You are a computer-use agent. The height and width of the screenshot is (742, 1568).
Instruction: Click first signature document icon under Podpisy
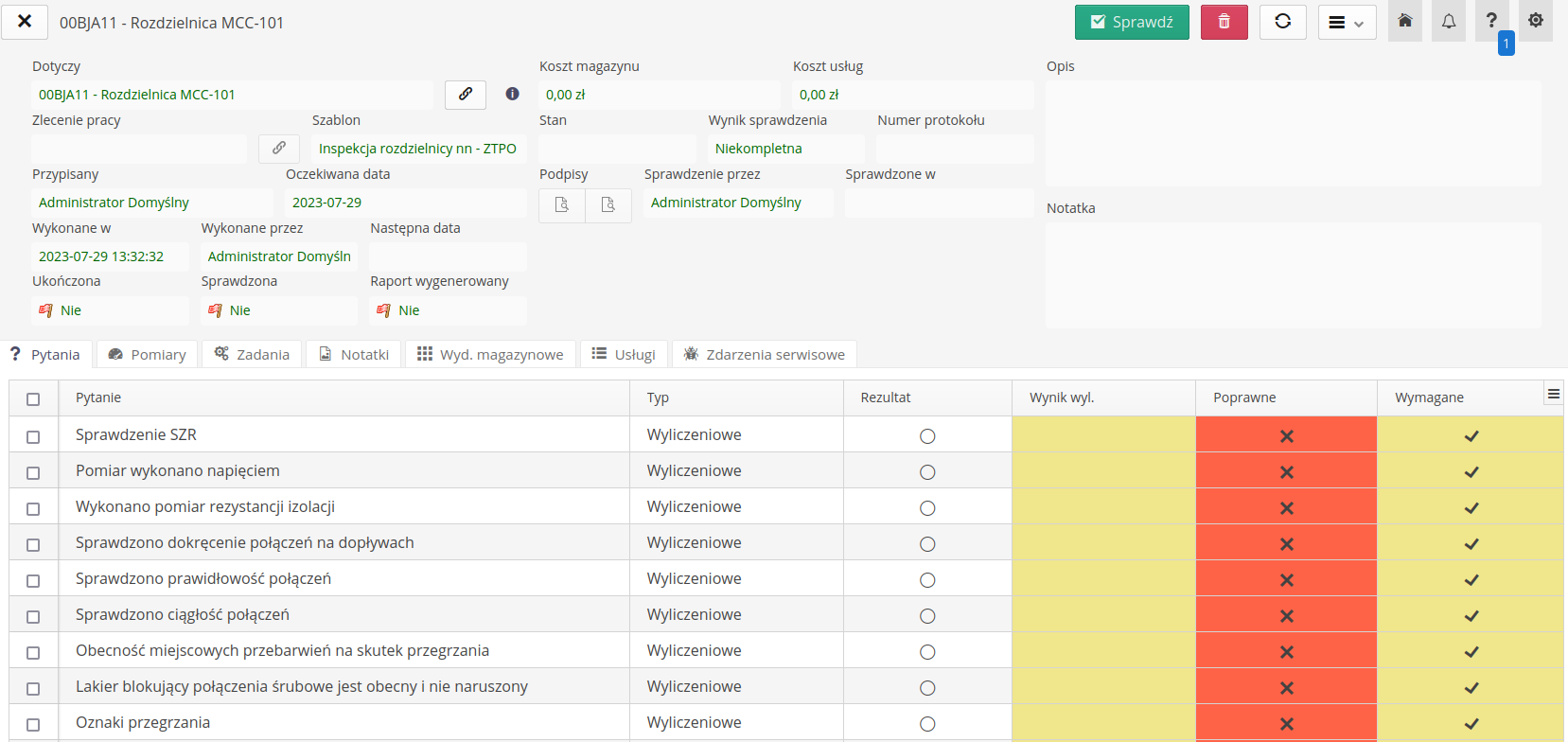(x=561, y=204)
